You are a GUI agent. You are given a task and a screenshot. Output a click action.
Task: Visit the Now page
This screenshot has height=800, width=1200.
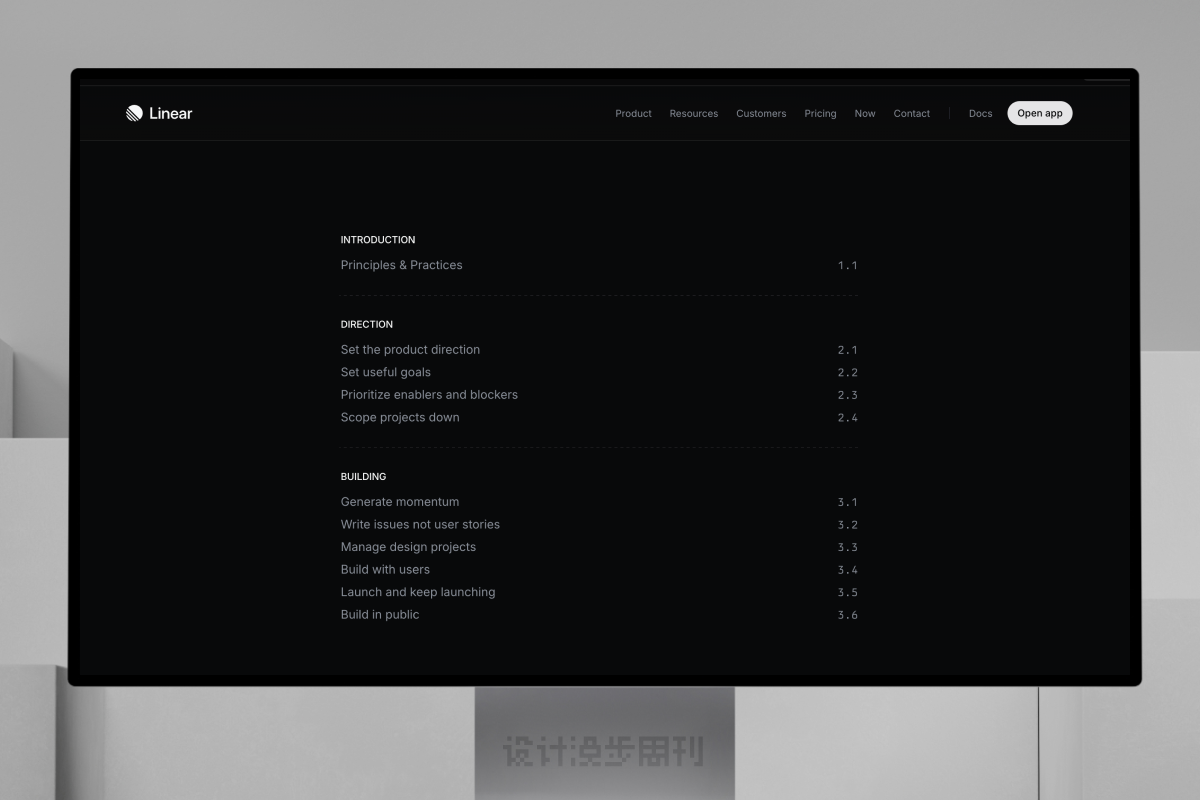click(865, 114)
